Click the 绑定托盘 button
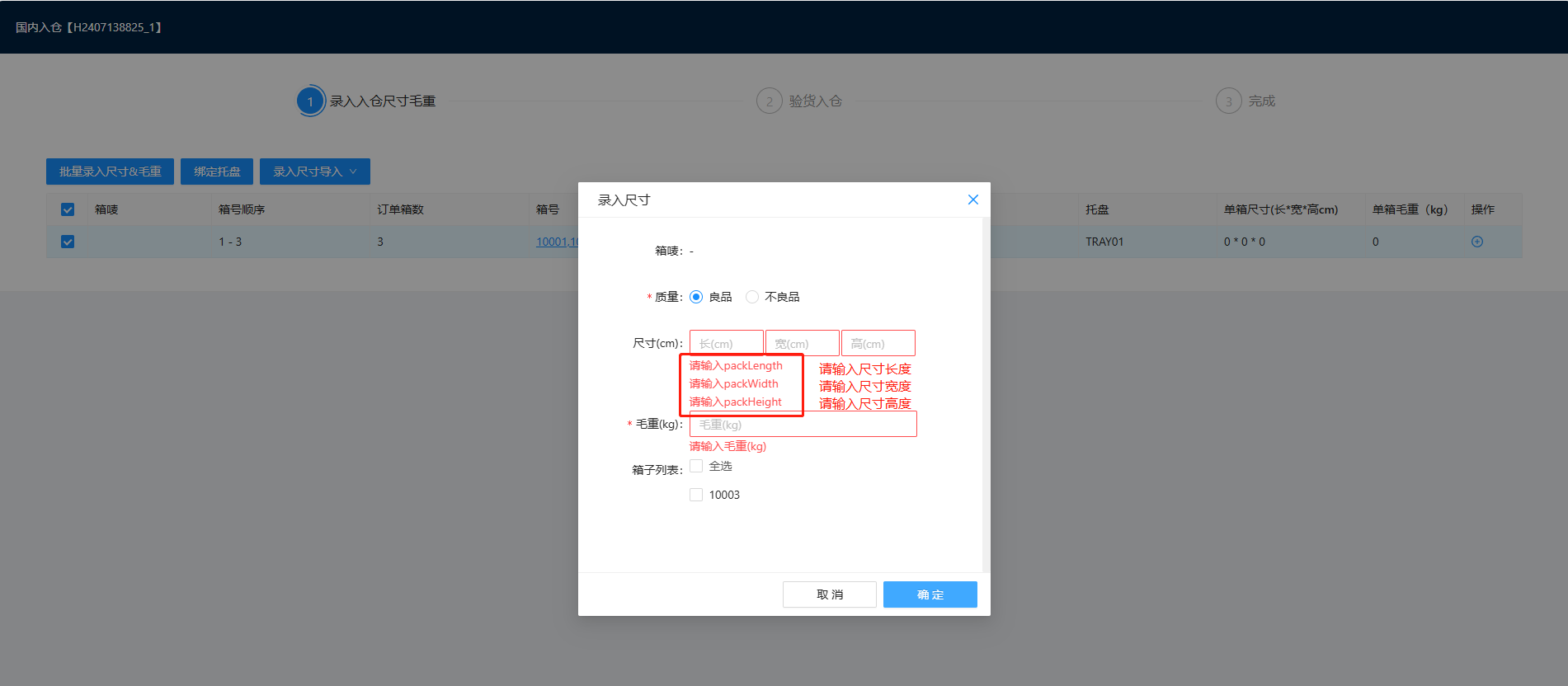The image size is (1568, 686). 217,171
